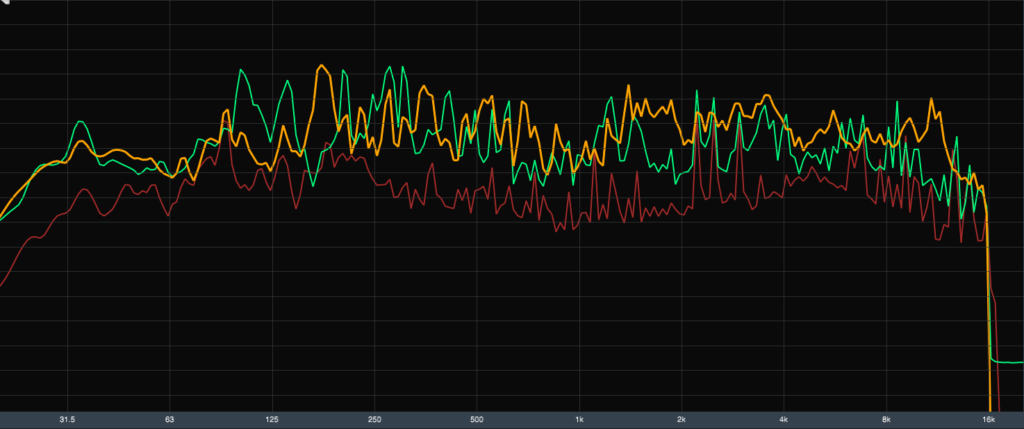The image size is (1024, 429).
Task: Select the flat green line right of 16k
Action: coord(1006,360)
